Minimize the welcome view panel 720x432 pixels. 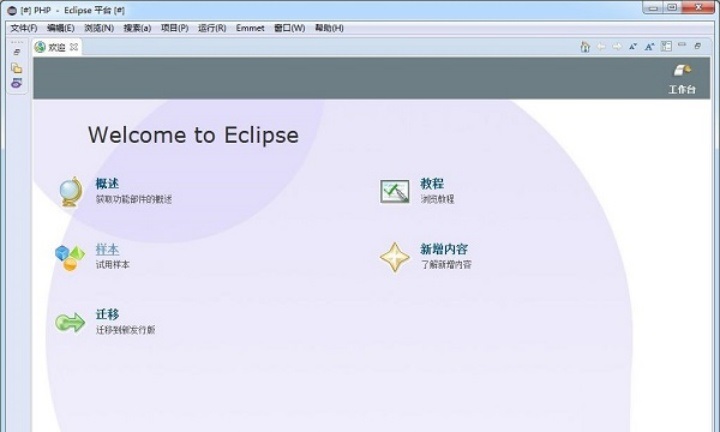pos(682,45)
